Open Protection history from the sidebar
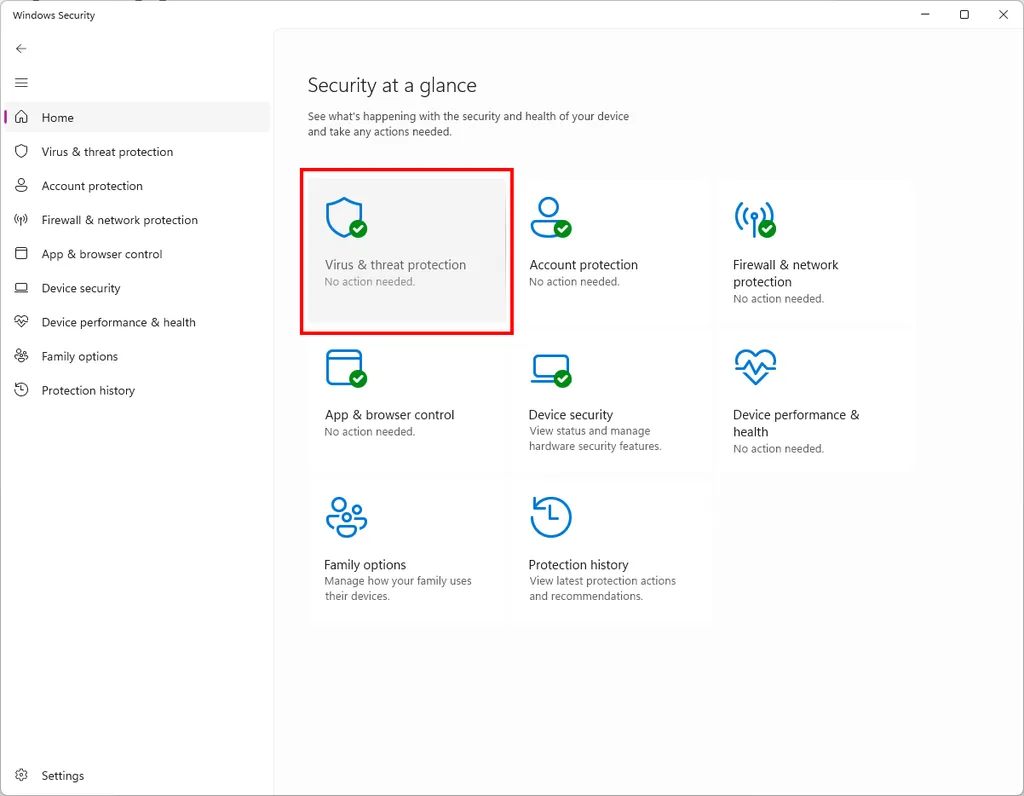This screenshot has width=1024, height=796. pos(87,390)
